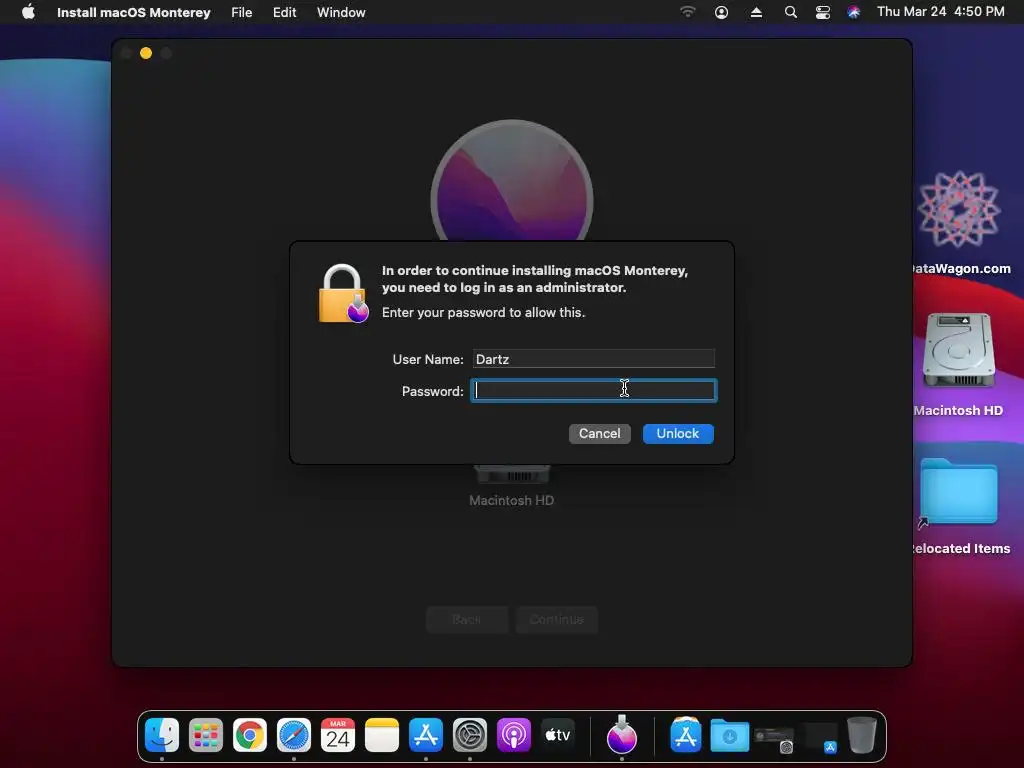Open the user account menu bar icon
Image resolution: width=1024 pixels, height=768 pixels.
point(721,12)
